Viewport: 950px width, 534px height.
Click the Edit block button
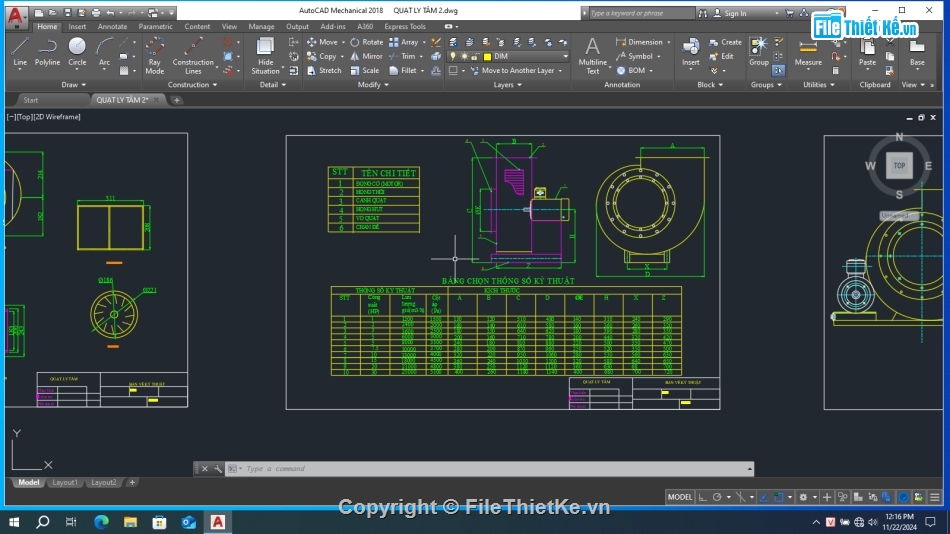pos(721,56)
